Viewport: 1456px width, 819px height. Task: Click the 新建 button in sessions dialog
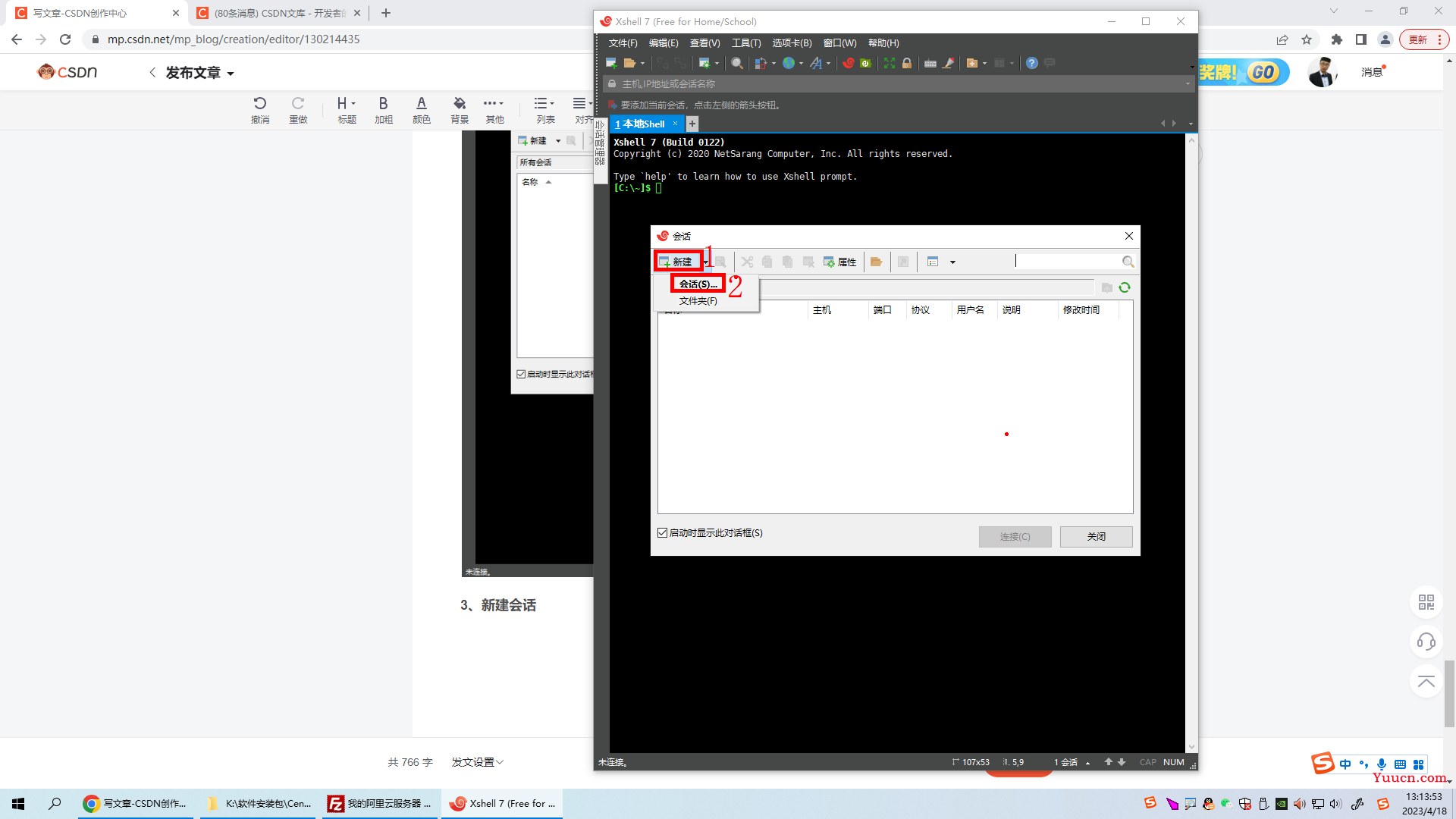(676, 262)
